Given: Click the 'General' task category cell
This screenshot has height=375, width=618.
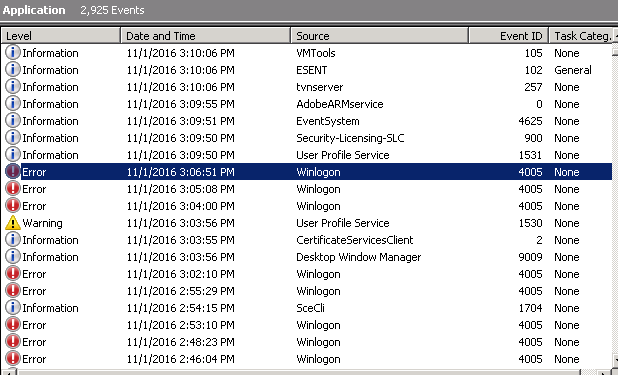Looking at the screenshot, I should [x=573, y=70].
